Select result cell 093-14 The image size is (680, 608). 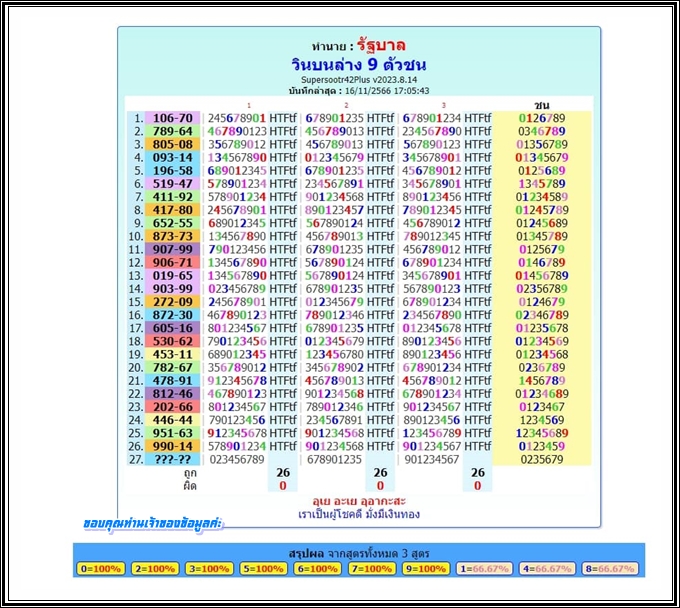click(x=173, y=157)
